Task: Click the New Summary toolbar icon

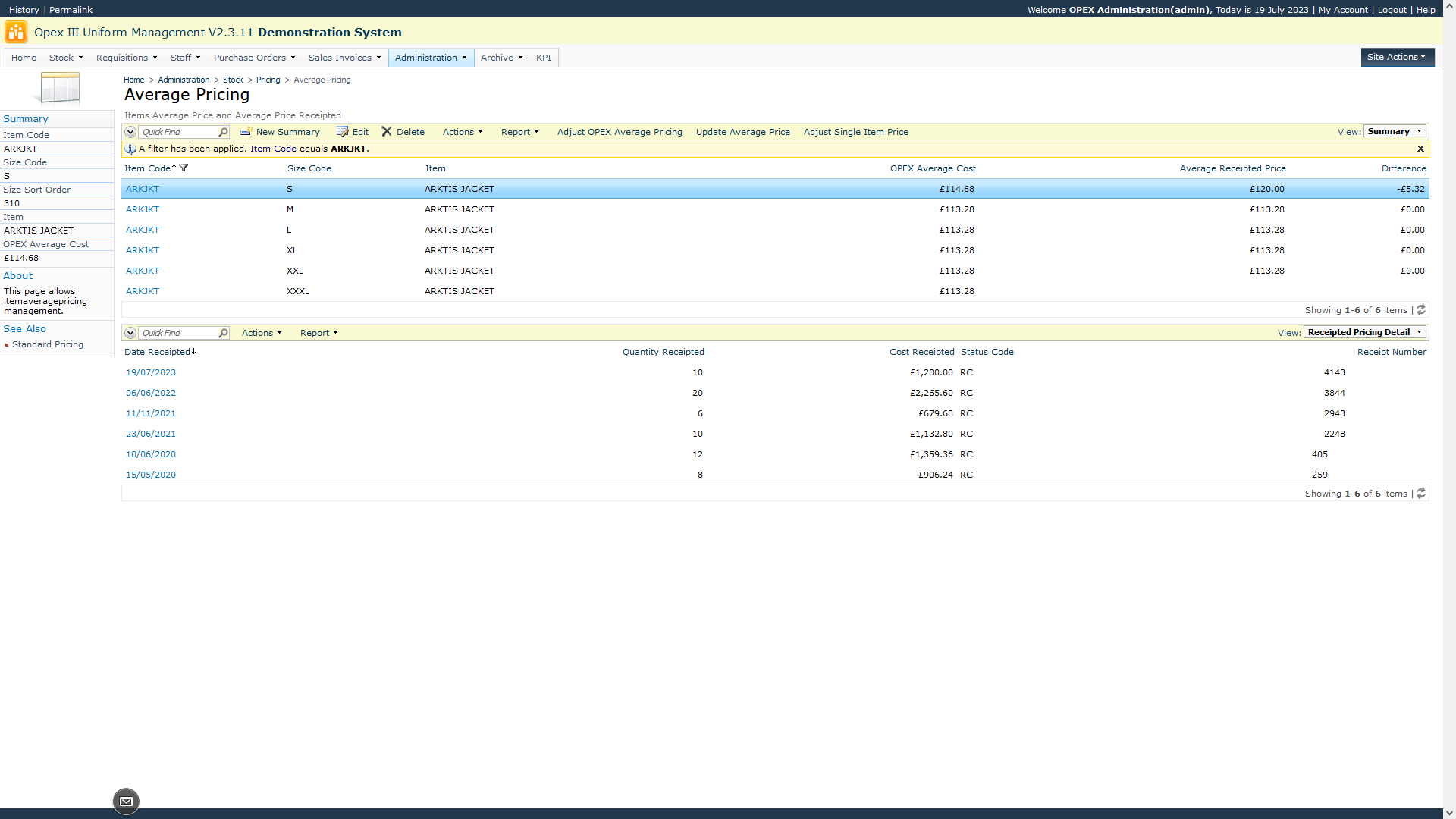Action: (246, 132)
